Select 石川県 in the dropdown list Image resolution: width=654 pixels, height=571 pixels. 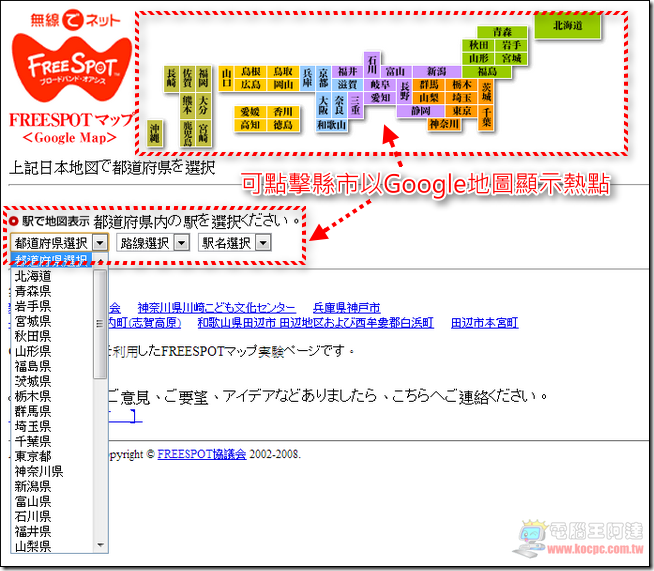[x=53, y=516]
